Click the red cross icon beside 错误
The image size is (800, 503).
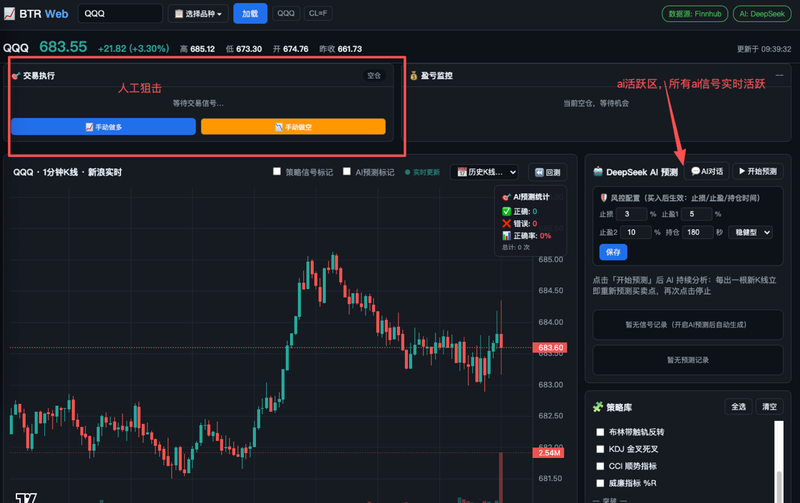tap(506, 223)
